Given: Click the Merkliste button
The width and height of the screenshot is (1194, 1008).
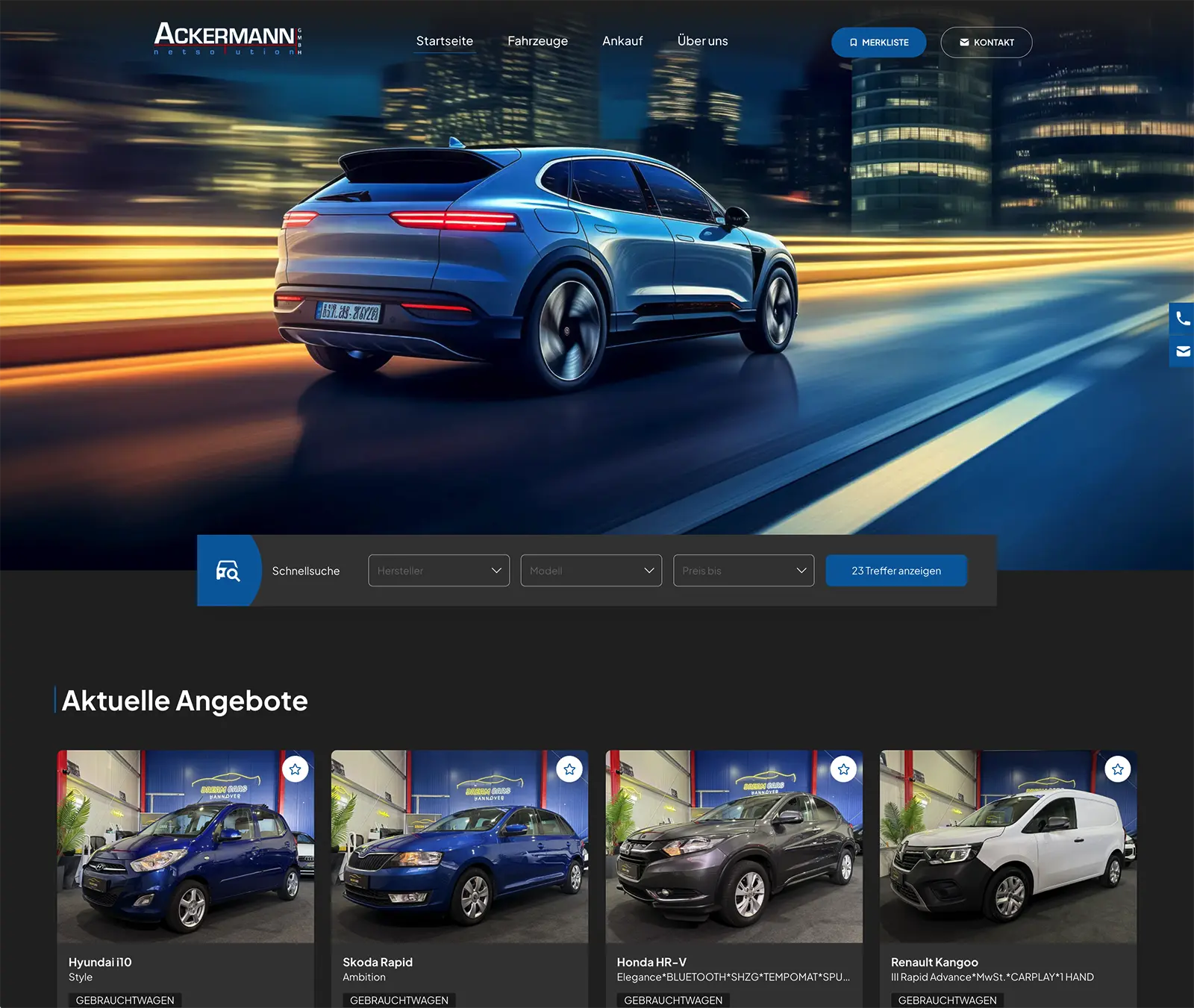Looking at the screenshot, I should coord(878,43).
